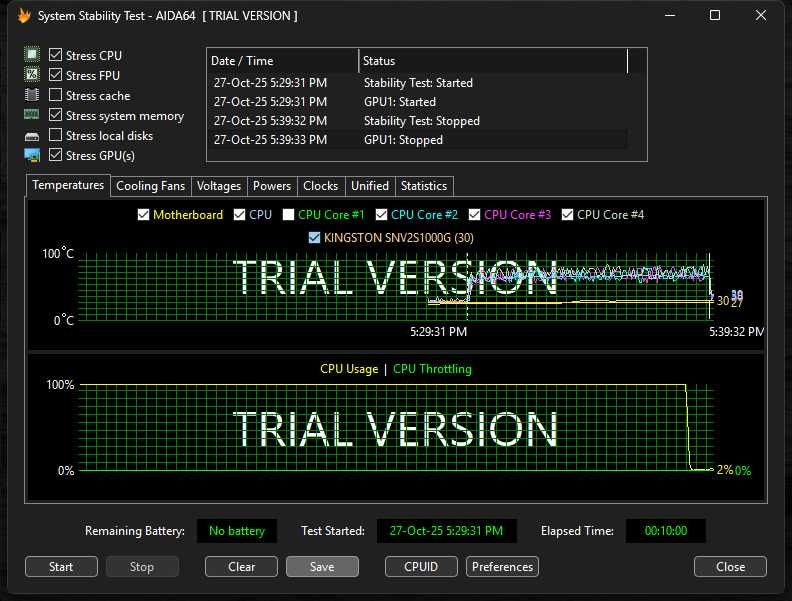Click the 5:39:32 PM time label on graph

(x=736, y=332)
